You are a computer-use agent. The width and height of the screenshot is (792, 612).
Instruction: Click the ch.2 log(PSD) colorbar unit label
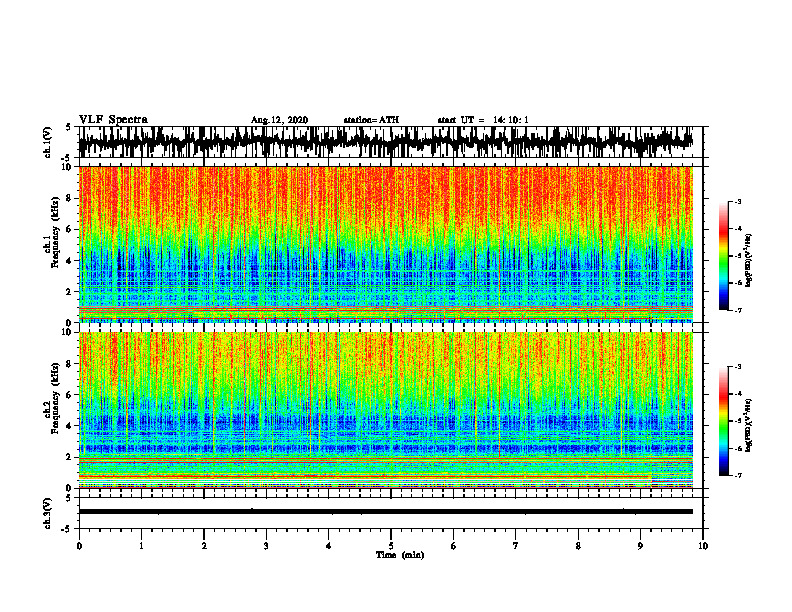749,425
